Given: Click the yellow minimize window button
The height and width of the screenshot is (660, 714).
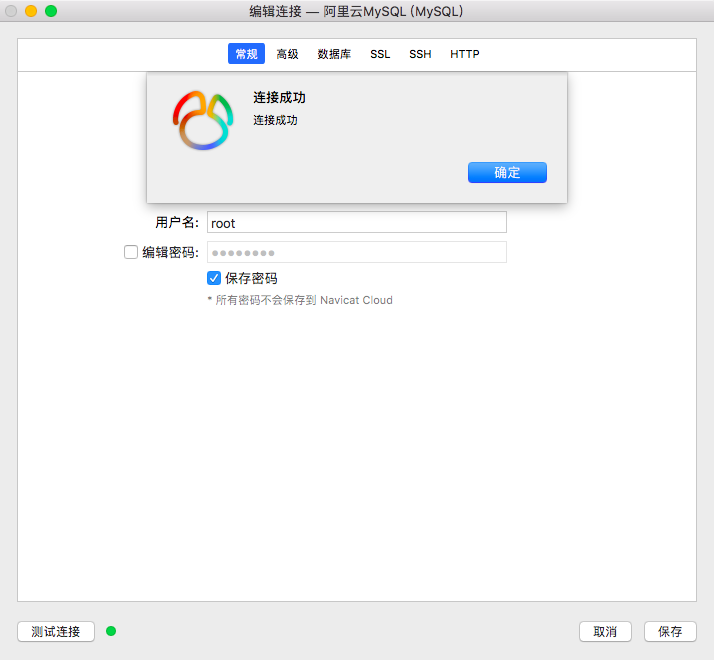Looking at the screenshot, I should [x=31, y=11].
